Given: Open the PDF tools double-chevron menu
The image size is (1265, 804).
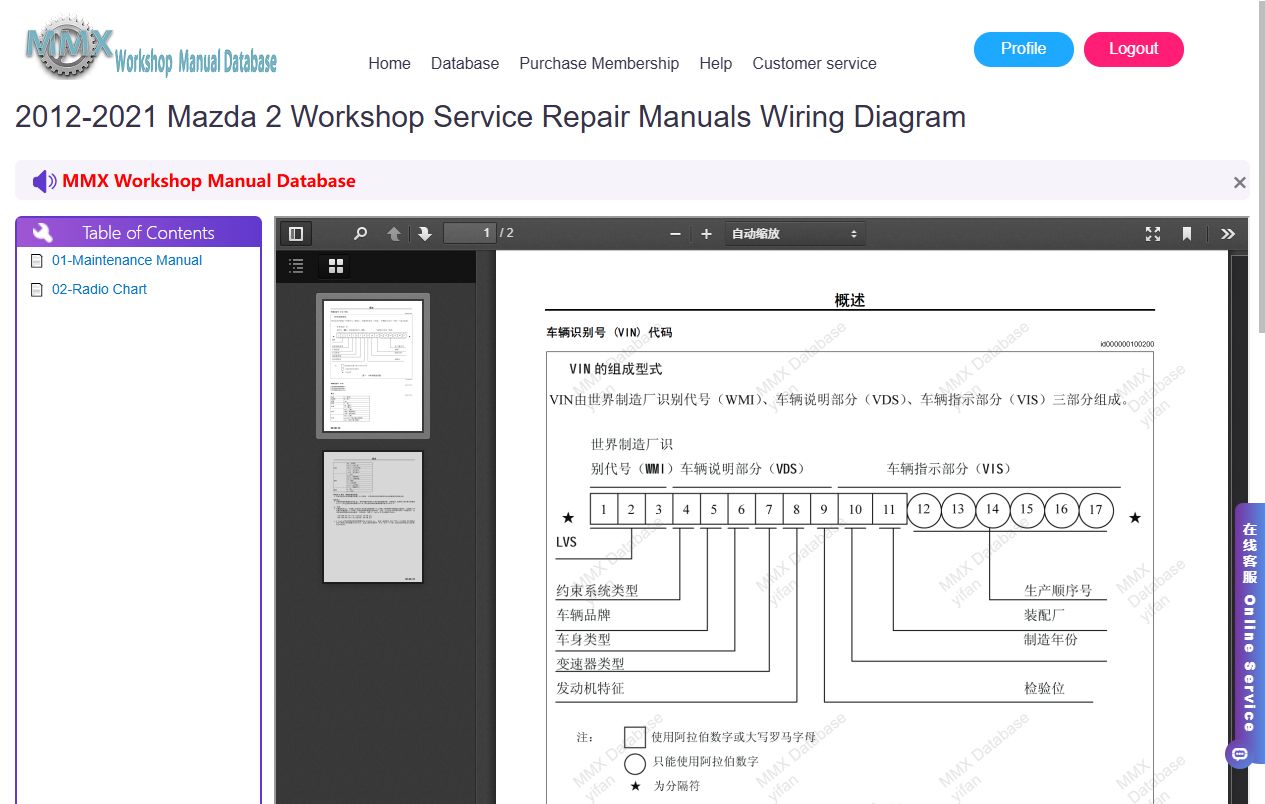Looking at the screenshot, I should (1228, 234).
